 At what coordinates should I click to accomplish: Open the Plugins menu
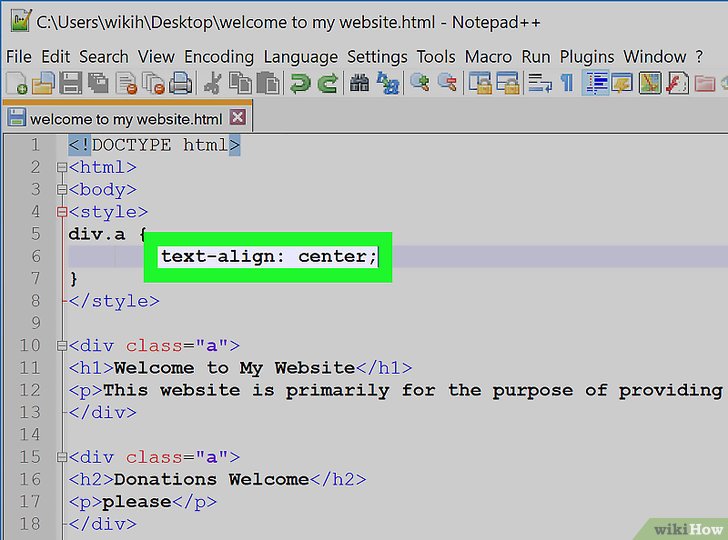pos(586,57)
